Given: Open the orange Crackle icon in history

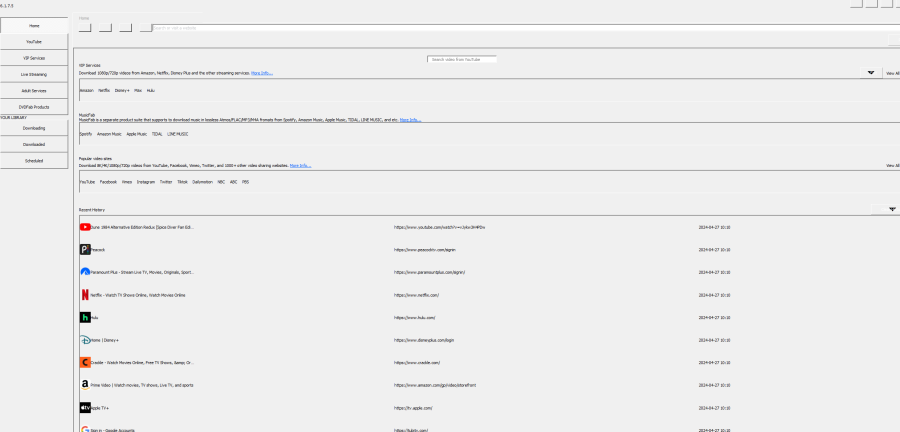Looking at the screenshot, I should tap(85, 363).
